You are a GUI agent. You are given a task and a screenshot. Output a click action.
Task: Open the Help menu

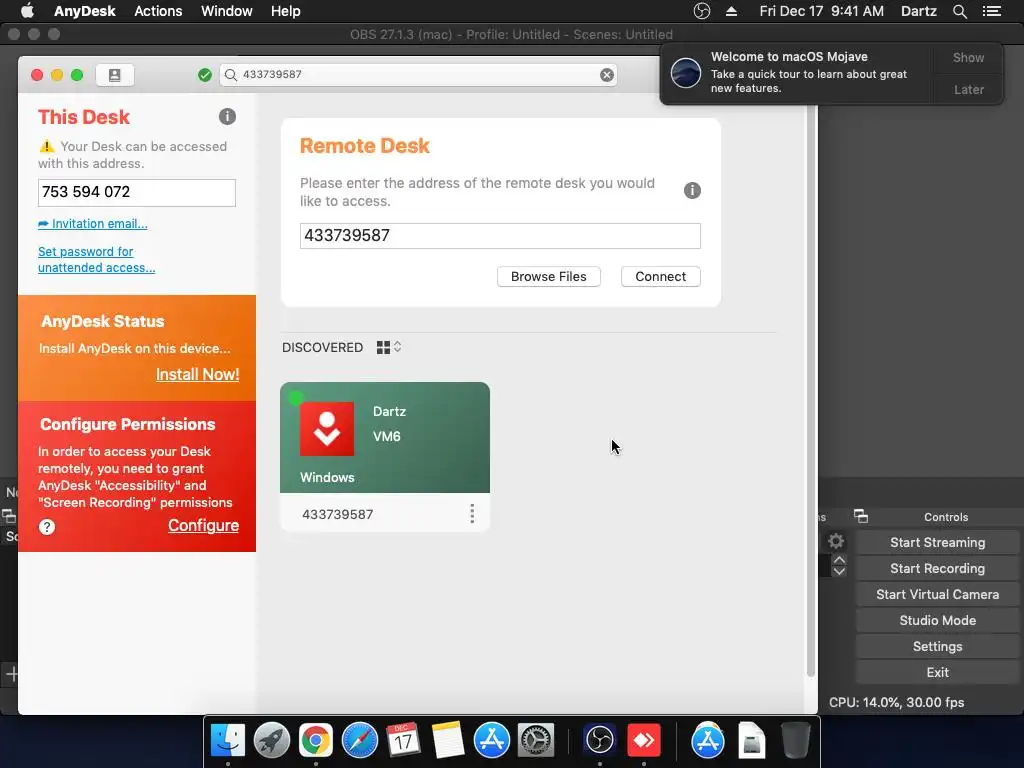click(x=285, y=11)
